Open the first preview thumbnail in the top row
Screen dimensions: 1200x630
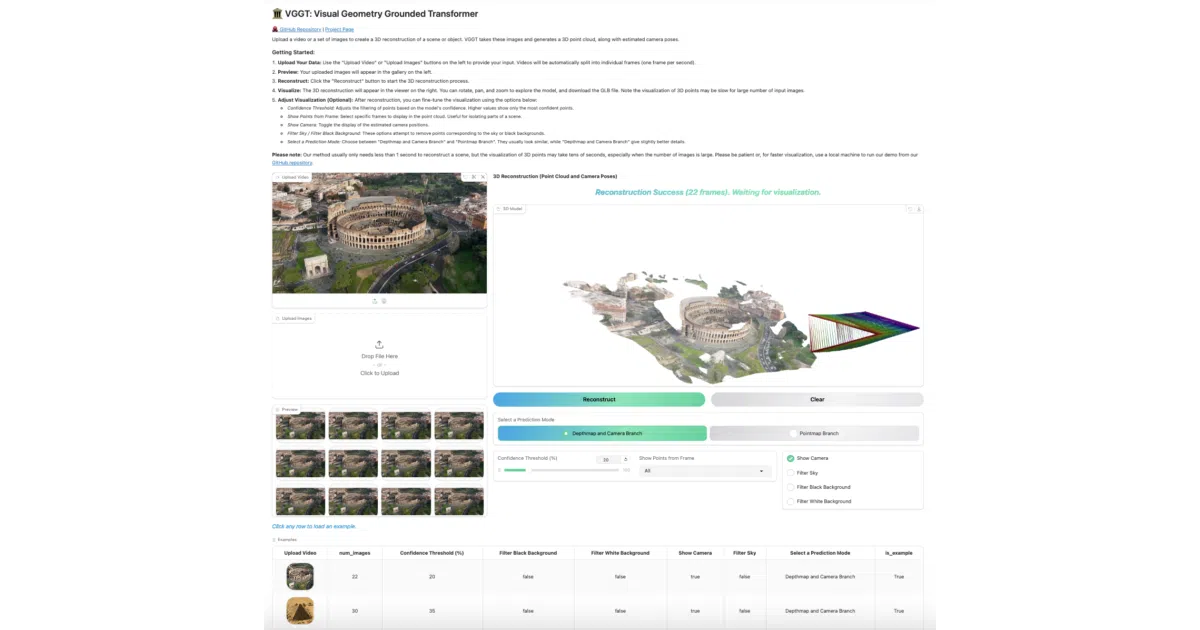pos(300,426)
